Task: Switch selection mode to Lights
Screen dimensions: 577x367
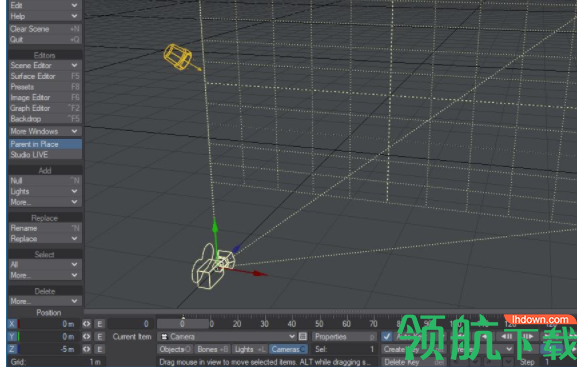Action: coord(250,349)
